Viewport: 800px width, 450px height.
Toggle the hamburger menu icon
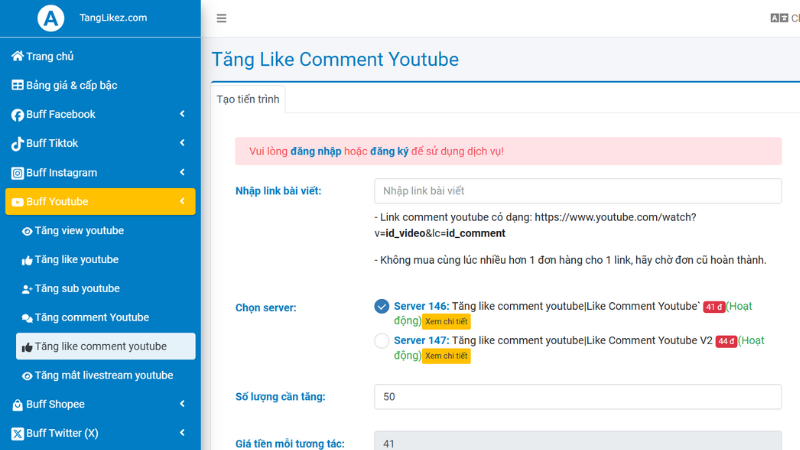(x=221, y=18)
